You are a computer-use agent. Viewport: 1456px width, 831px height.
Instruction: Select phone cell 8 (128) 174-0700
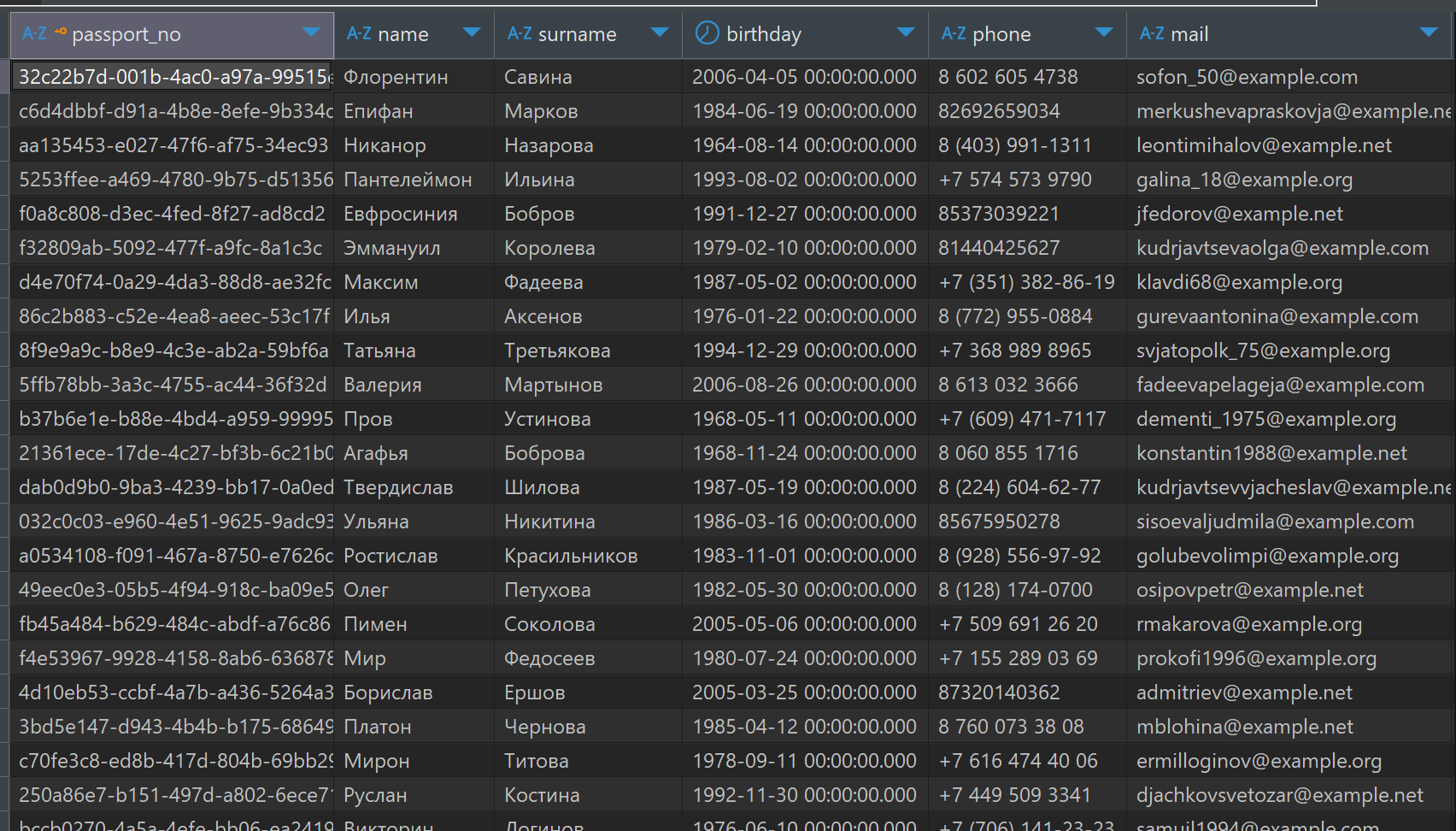(1028, 590)
